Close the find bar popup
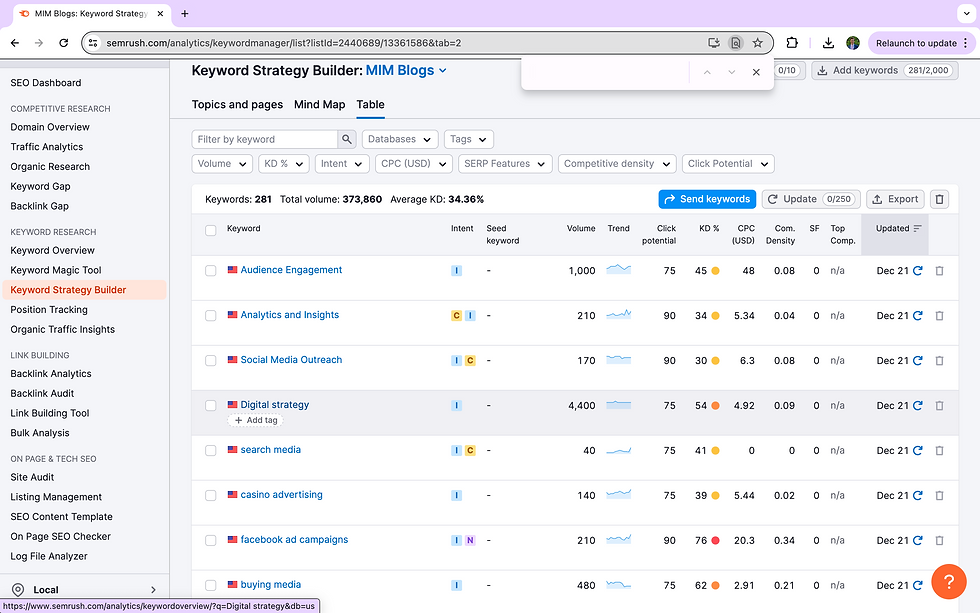This screenshot has width=980, height=613. pos(756,72)
